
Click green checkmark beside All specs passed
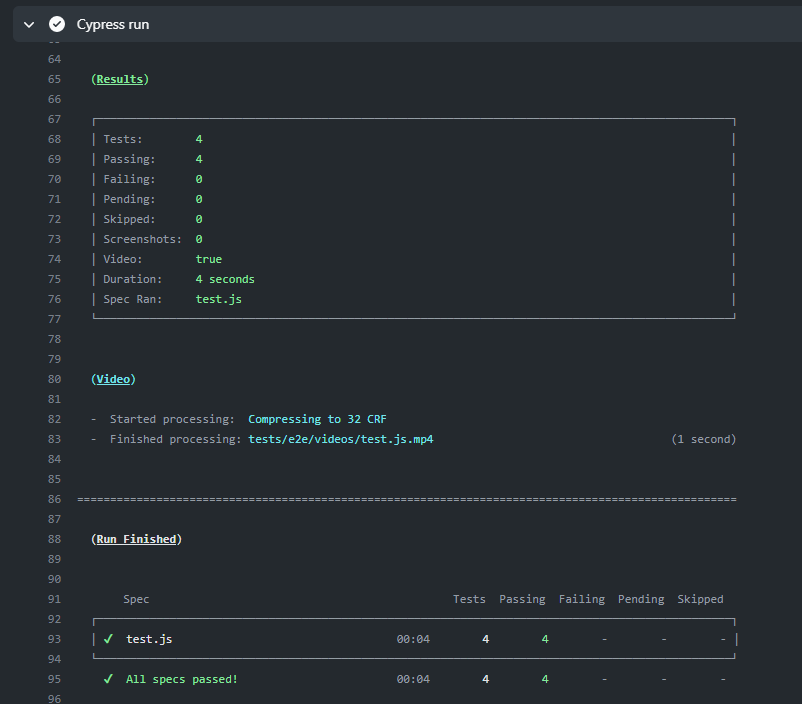tap(108, 679)
